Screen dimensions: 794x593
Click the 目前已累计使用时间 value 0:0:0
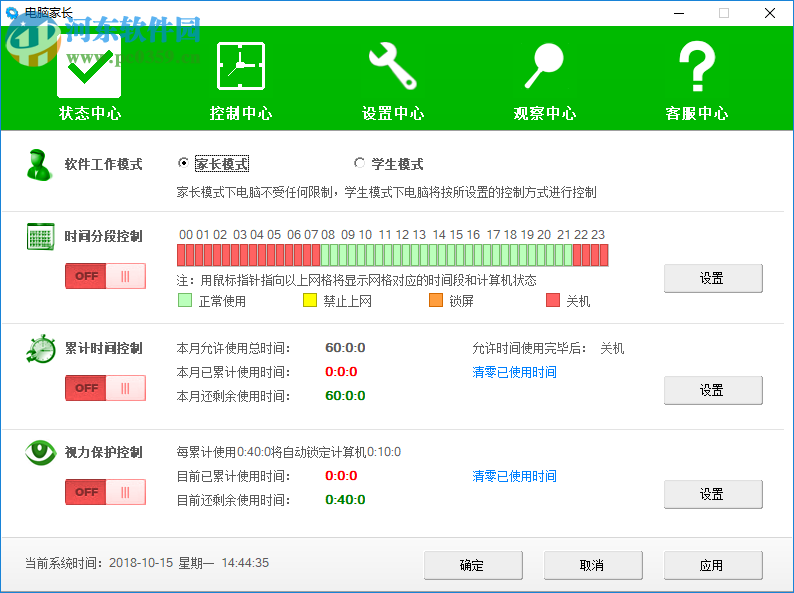coord(341,476)
